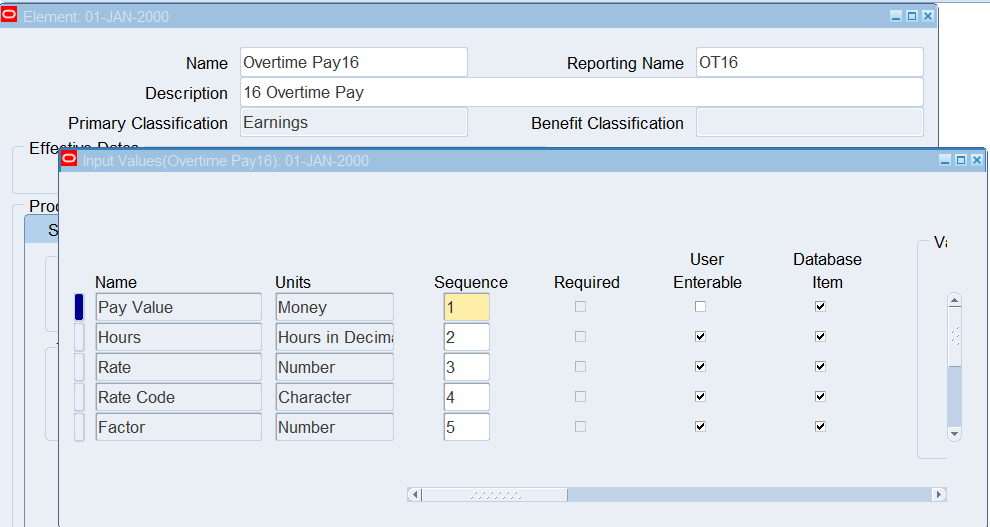The width and height of the screenshot is (990, 527).
Task: Close the Input Values window
Action: tap(977, 160)
